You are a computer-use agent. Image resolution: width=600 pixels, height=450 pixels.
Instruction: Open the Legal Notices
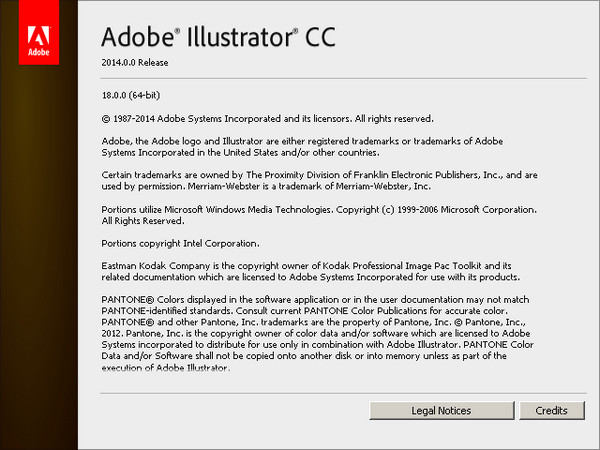click(x=441, y=411)
